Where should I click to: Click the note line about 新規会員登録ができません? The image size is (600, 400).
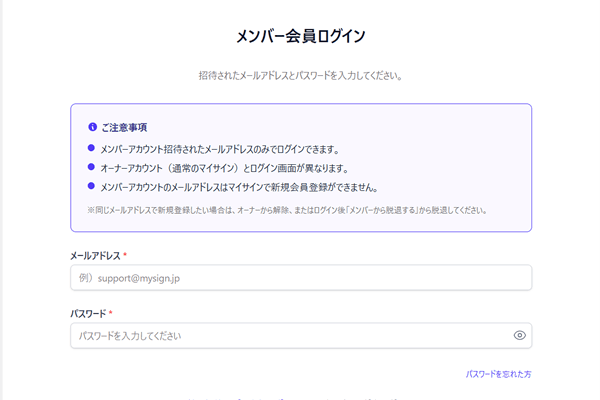pos(240,188)
